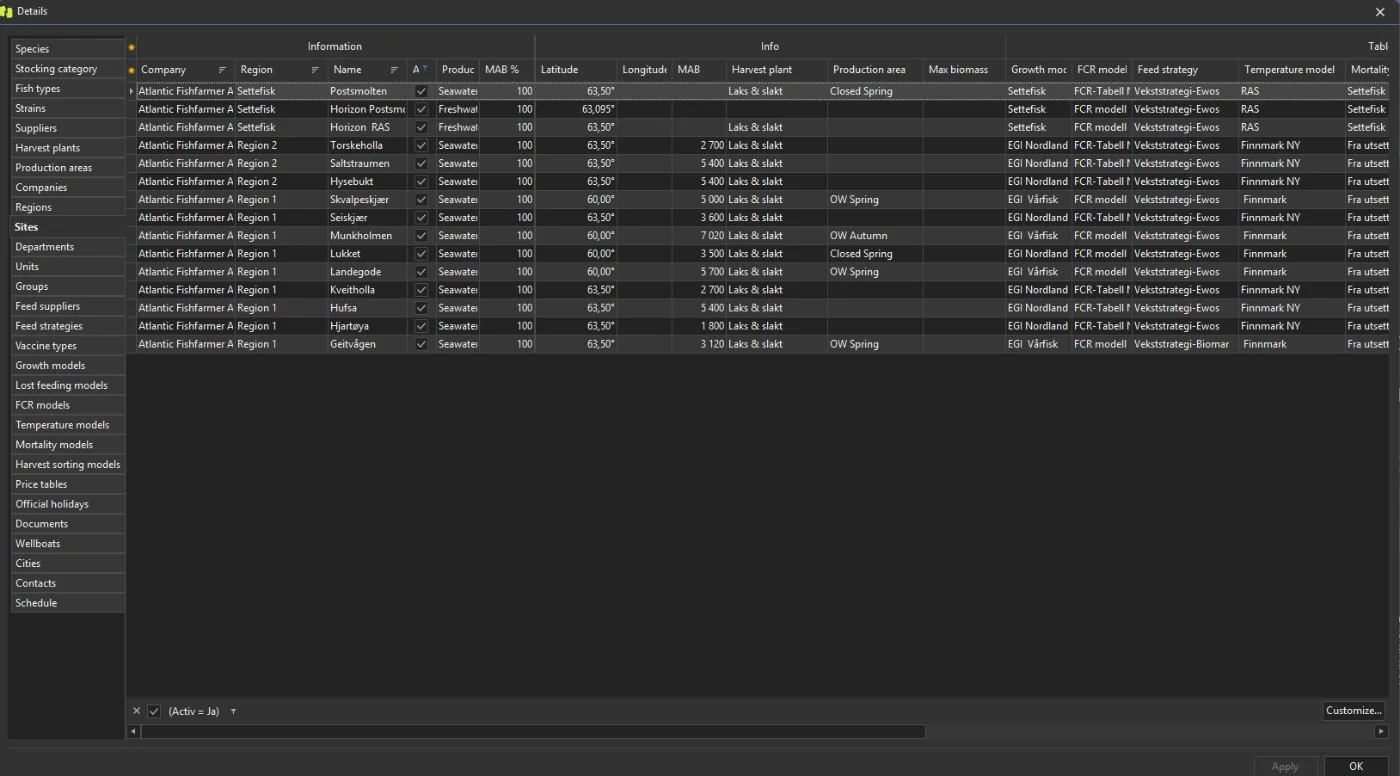
Task: Open the Company column filter icon
Action: (222, 70)
